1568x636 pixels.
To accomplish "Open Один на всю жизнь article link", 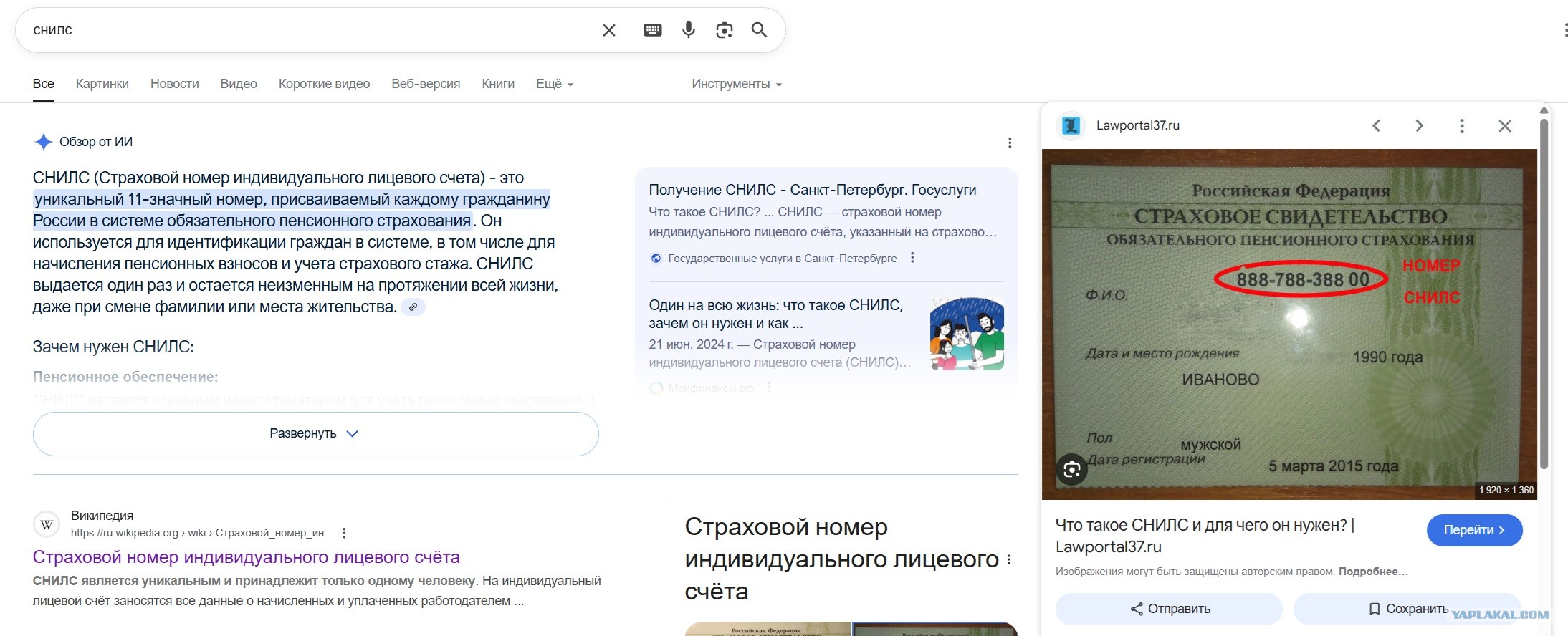I will (775, 314).
